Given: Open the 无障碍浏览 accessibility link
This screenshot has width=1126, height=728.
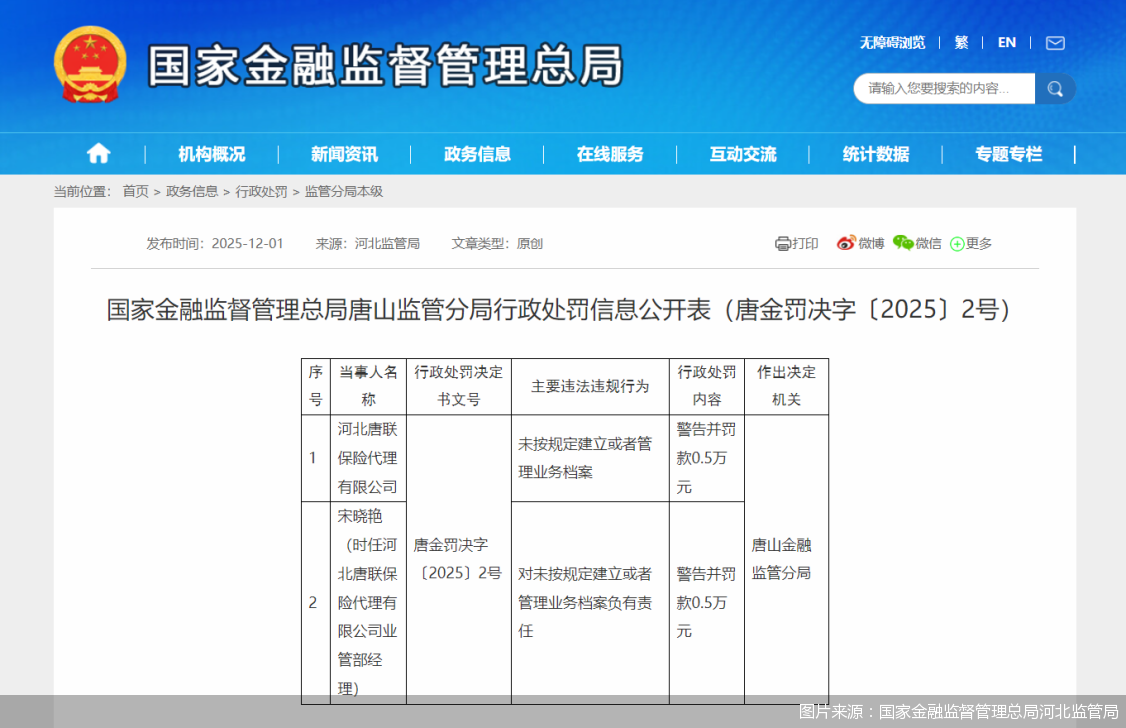Looking at the screenshot, I should [x=892, y=42].
